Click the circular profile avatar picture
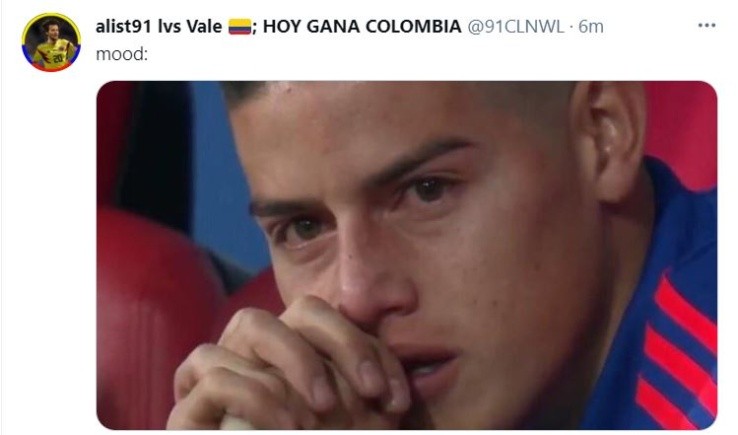This screenshot has width=738, height=435. (x=51, y=42)
